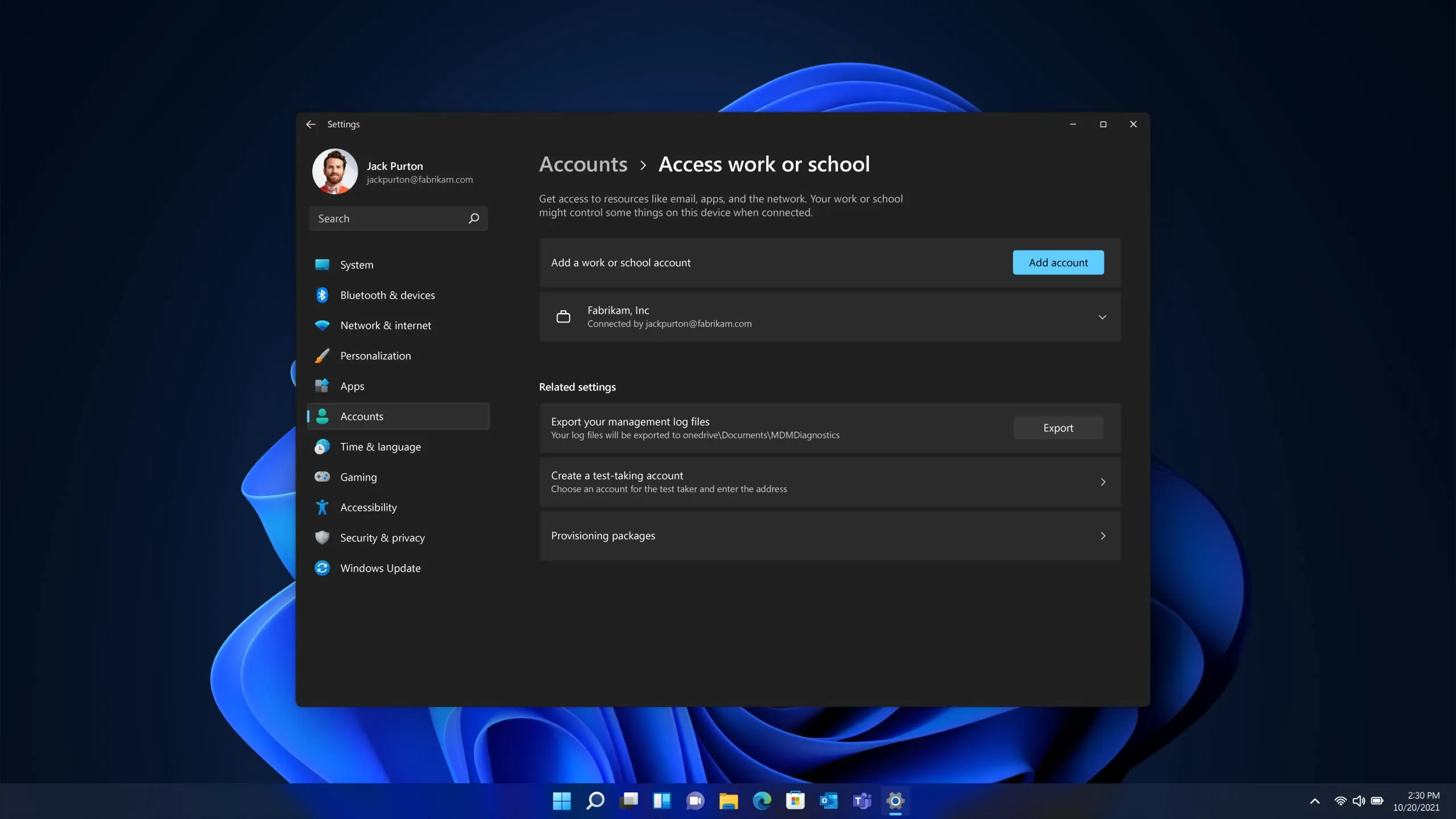Show hidden icons in system tray
The width and height of the screenshot is (1456, 819).
tap(1314, 801)
